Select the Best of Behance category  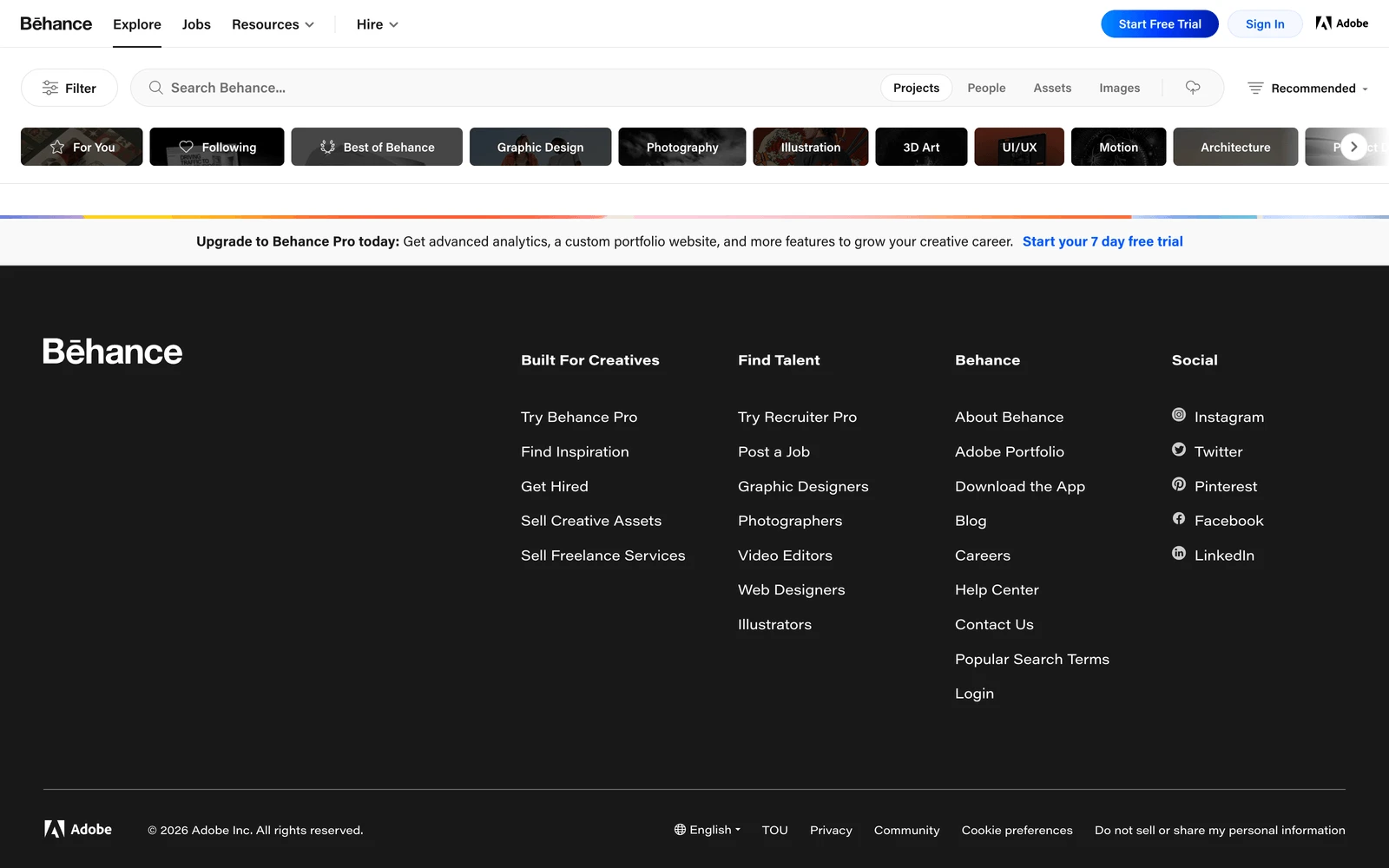pyautogui.click(x=377, y=147)
